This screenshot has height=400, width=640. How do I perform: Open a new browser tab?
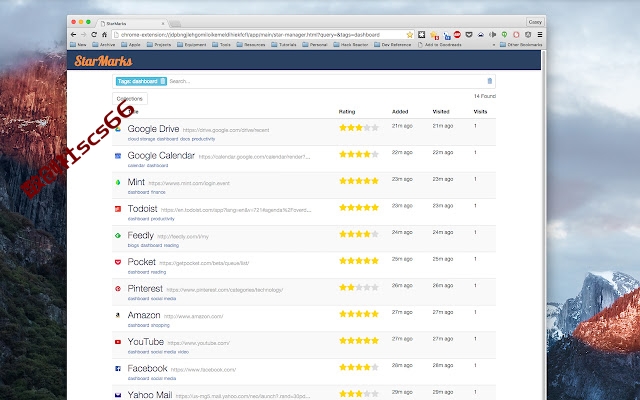175,24
